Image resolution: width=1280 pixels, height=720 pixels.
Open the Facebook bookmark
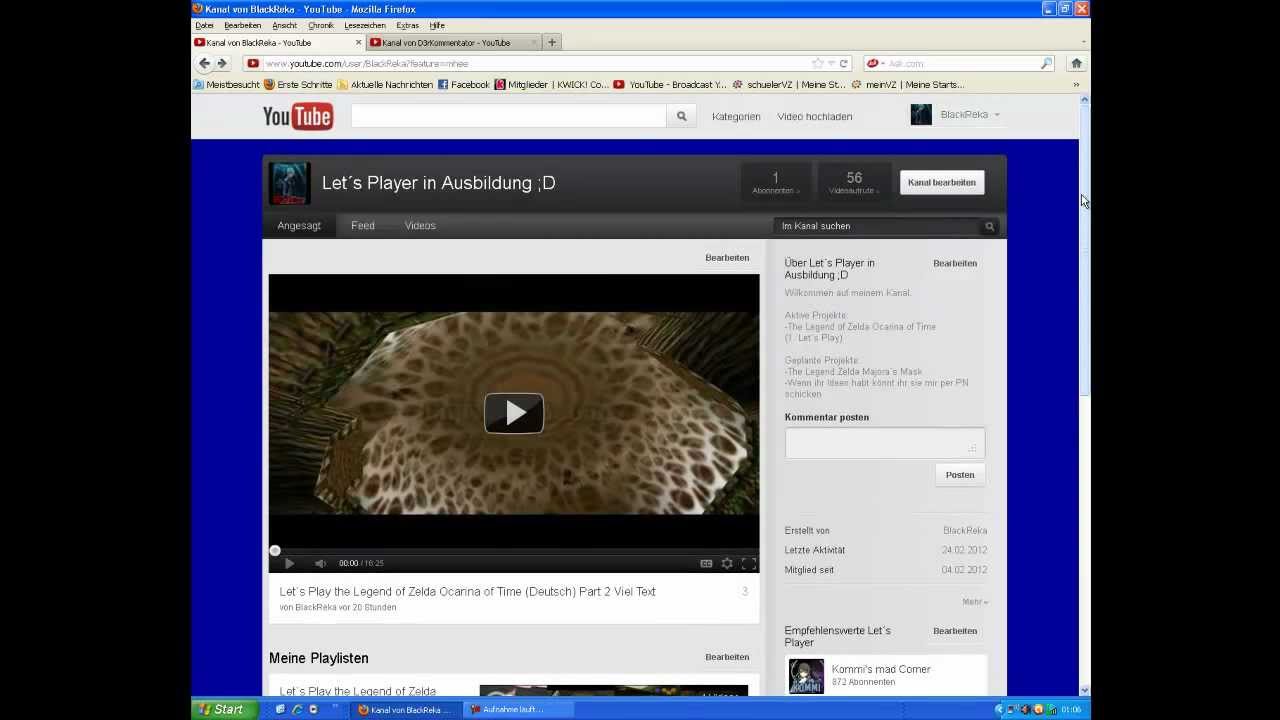(463, 85)
